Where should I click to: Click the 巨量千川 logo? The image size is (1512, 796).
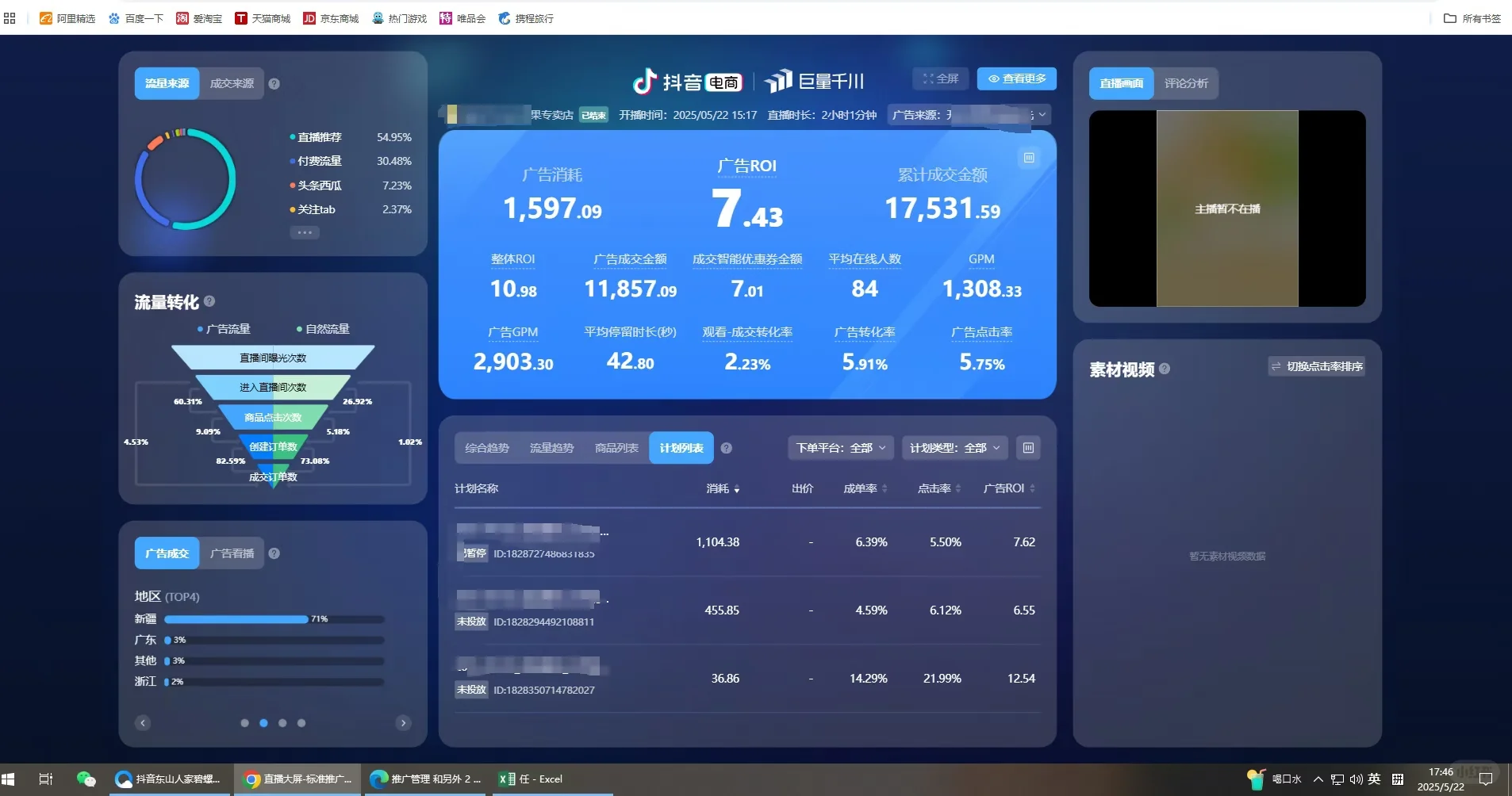[814, 80]
